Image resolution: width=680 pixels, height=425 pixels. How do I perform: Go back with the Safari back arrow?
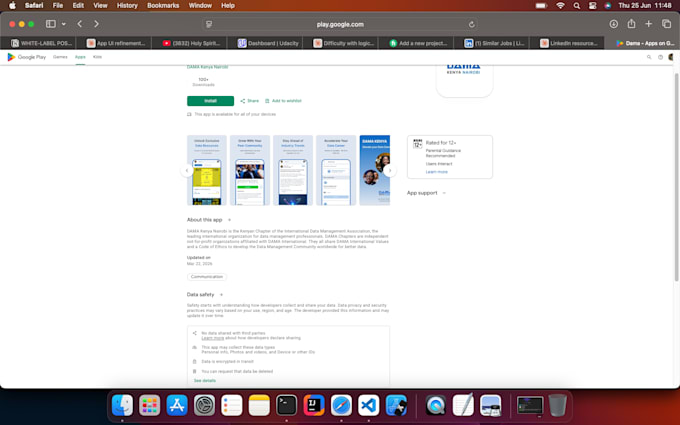80,24
